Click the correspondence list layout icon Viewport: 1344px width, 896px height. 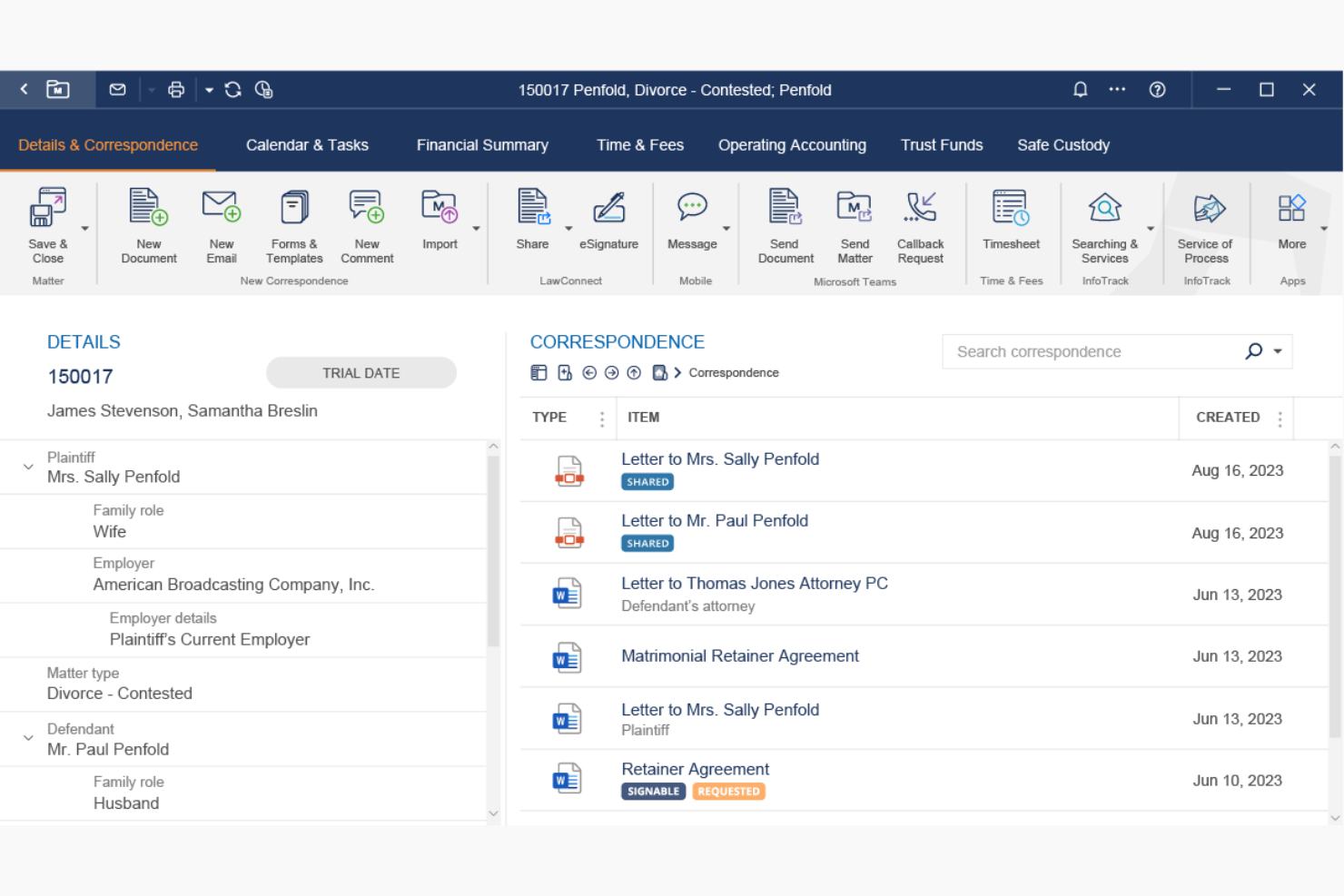pyautogui.click(x=539, y=373)
